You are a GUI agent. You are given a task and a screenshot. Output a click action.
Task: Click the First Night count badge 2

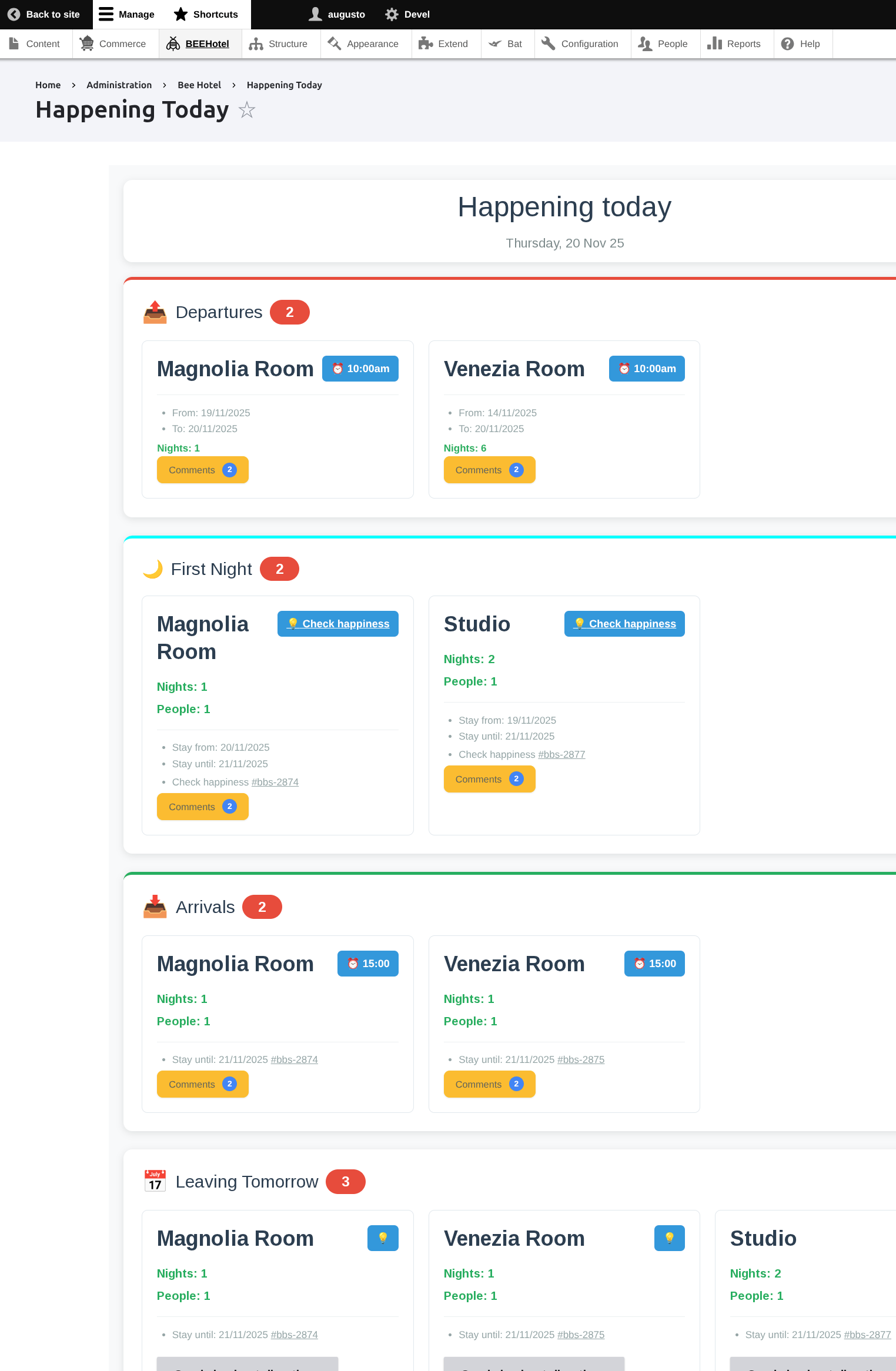[x=280, y=569]
